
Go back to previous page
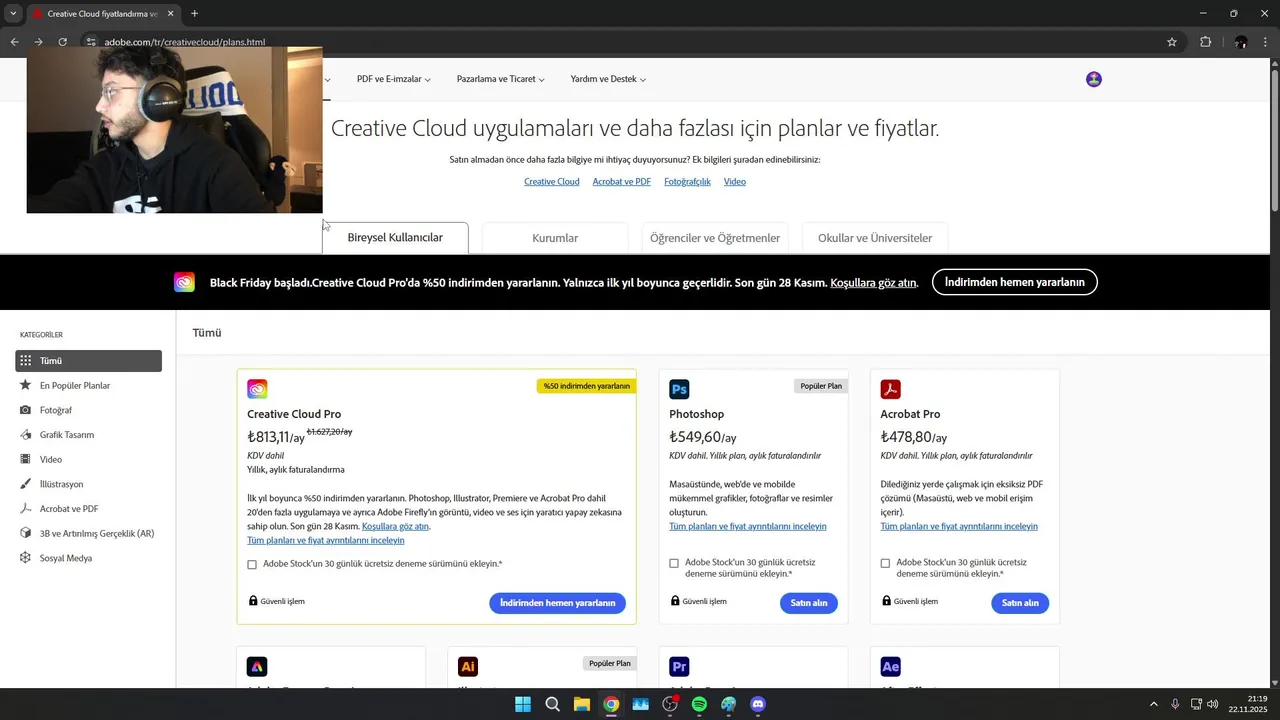[x=14, y=42]
